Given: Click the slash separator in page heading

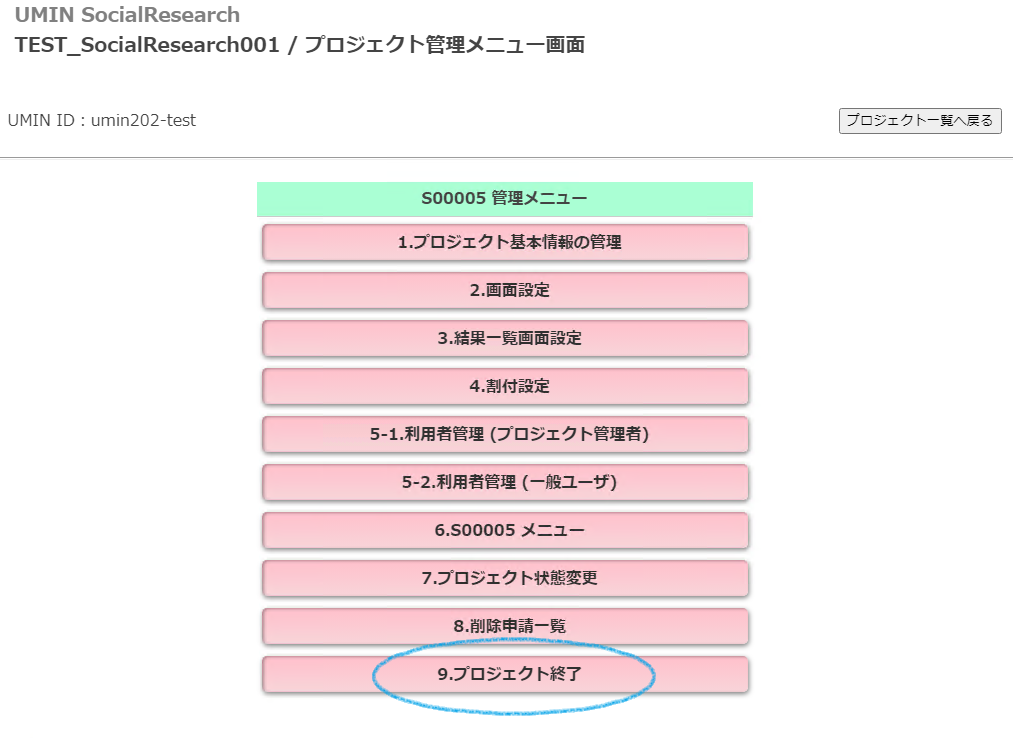Looking at the screenshot, I should tap(291, 45).
